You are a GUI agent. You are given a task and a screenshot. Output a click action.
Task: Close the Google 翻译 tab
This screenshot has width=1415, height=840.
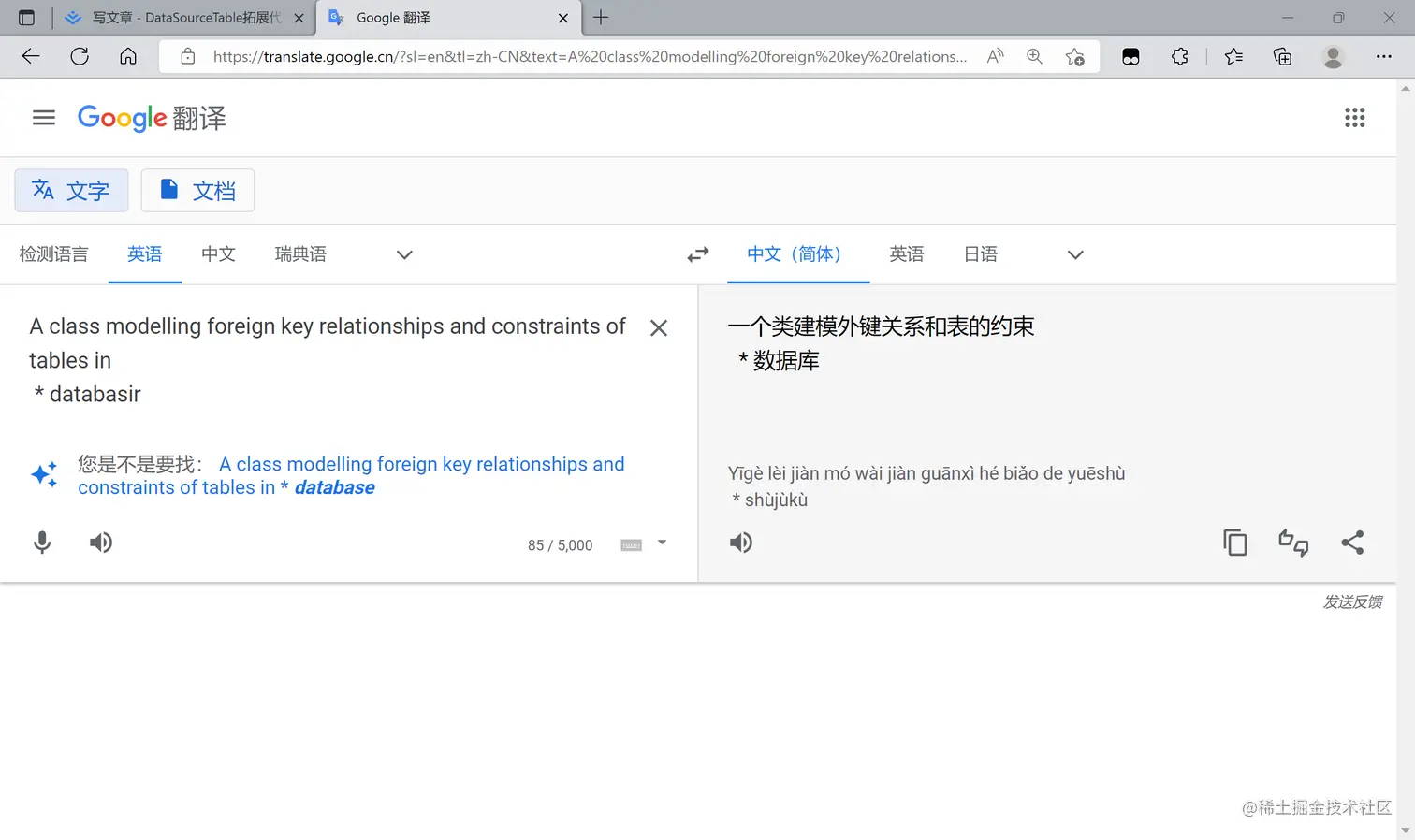563,18
